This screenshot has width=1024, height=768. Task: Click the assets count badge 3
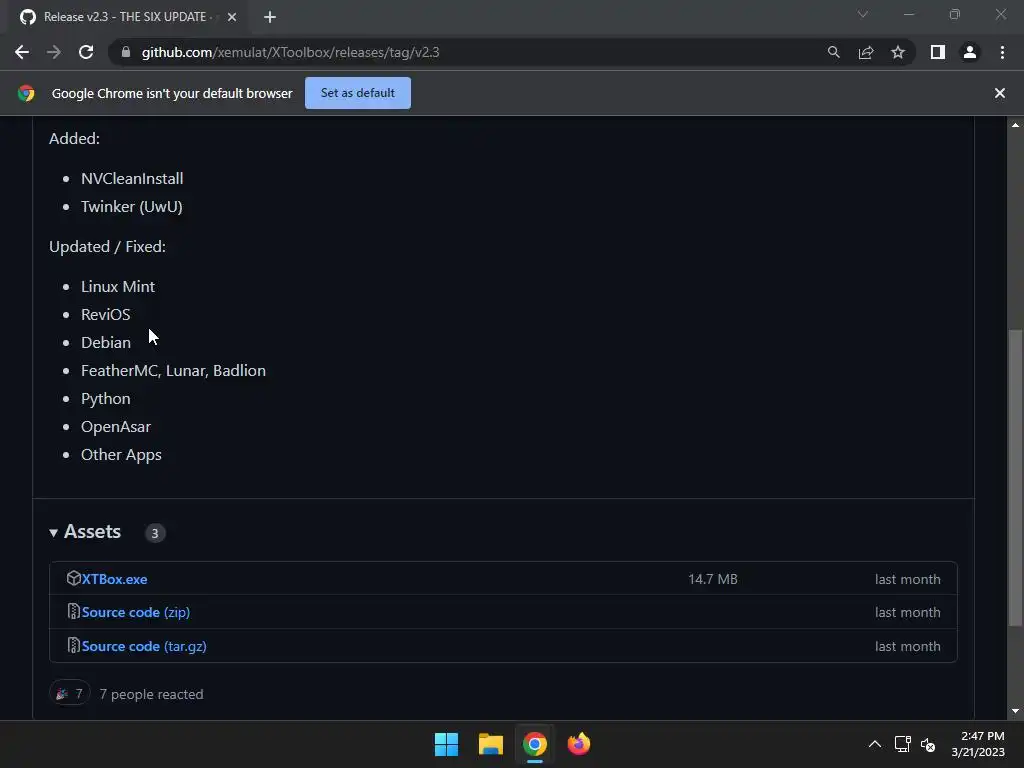coord(155,533)
